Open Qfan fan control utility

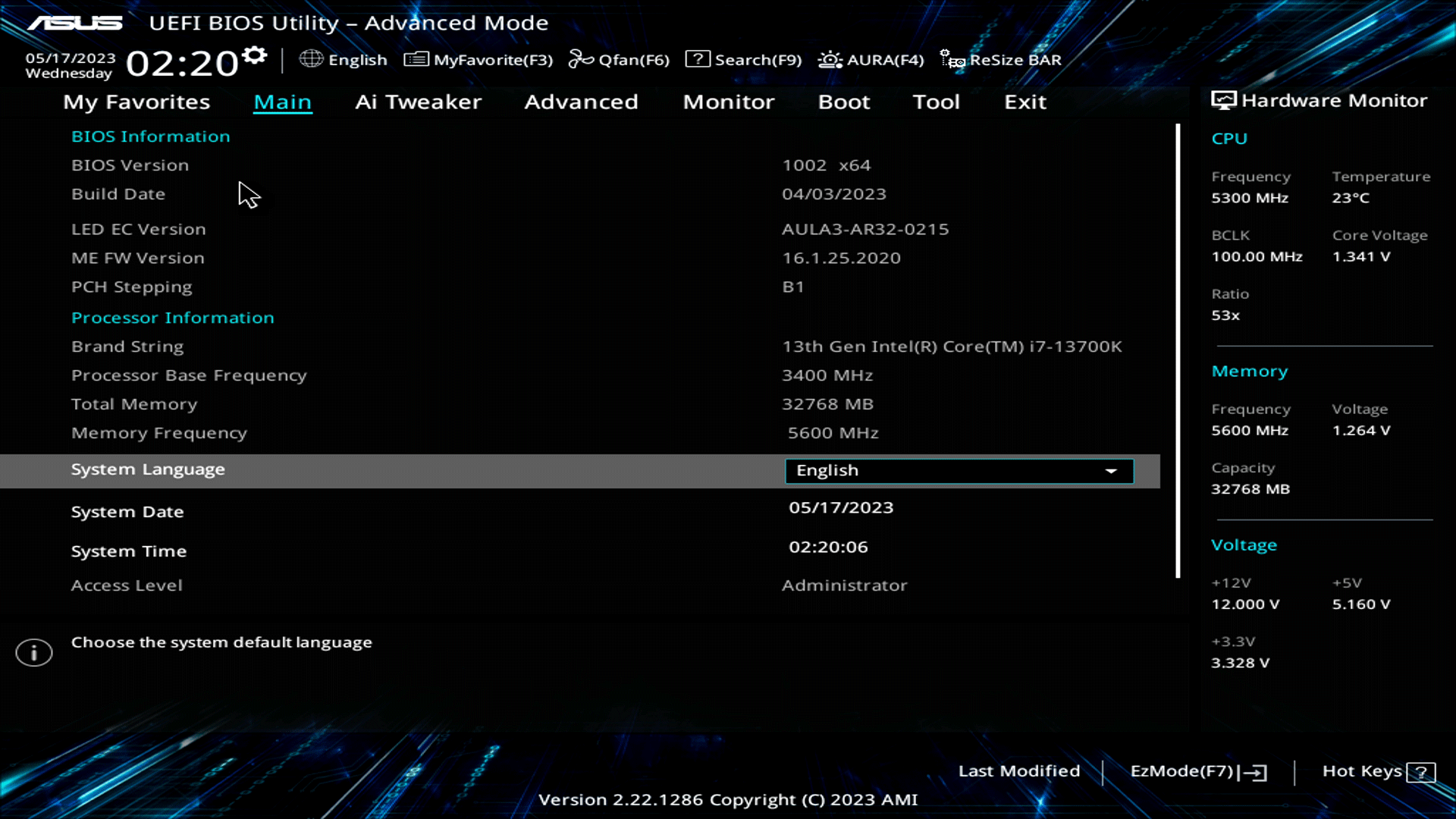(619, 59)
